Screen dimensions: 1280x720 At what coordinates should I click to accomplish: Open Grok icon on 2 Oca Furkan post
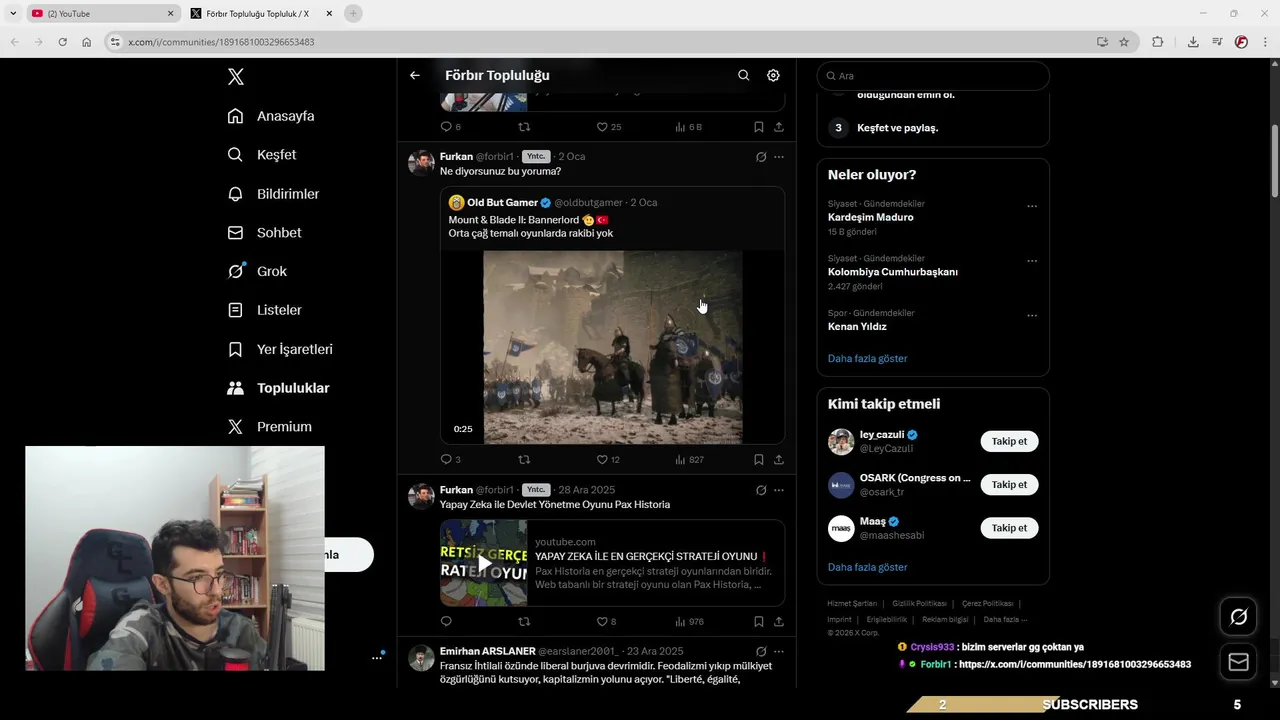761,156
